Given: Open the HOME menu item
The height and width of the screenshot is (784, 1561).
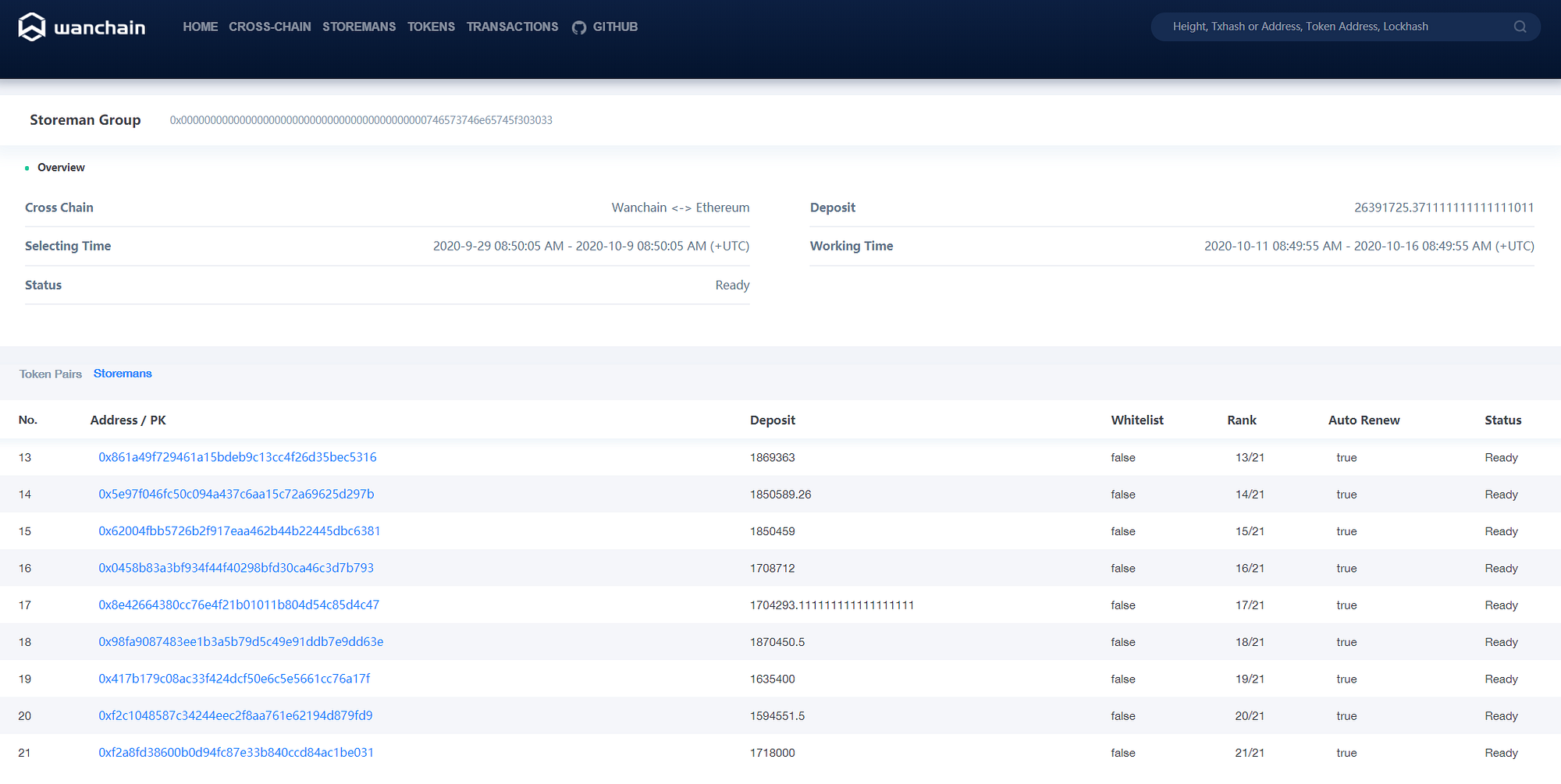Looking at the screenshot, I should click(x=200, y=27).
